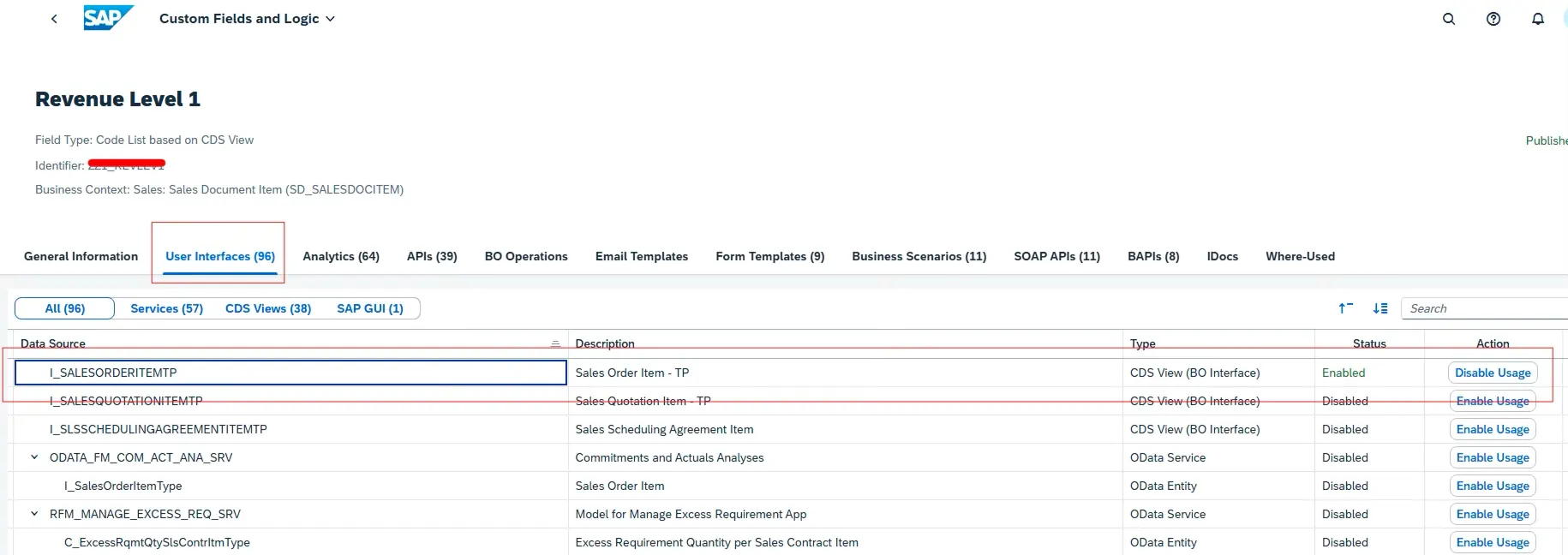The width and height of the screenshot is (1568, 555).
Task: Click Enable Usage for I_SLSSCHEDULINGAGREEMENTITEMTP
Action: coord(1493,429)
